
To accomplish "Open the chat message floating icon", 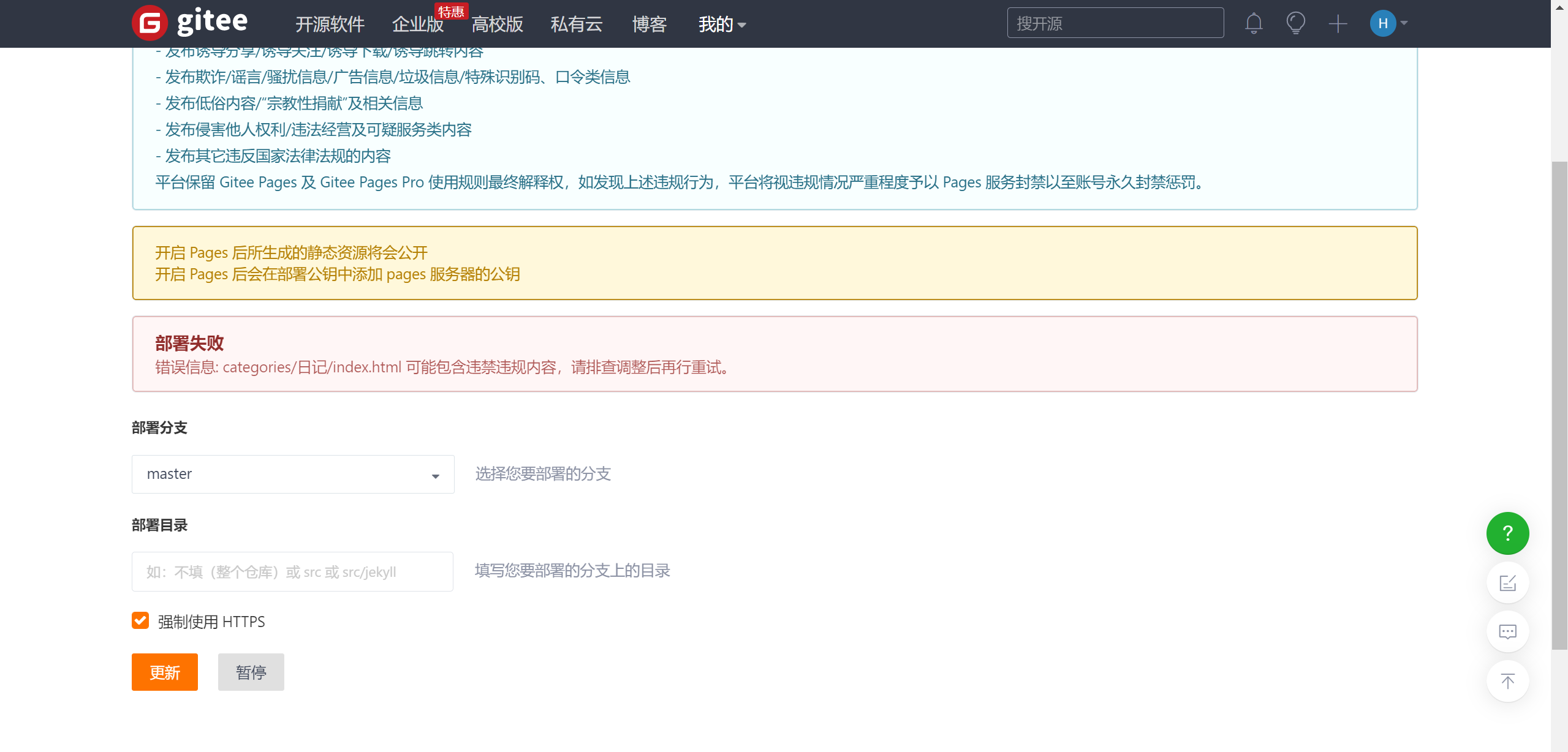I will tap(1507, 631).
